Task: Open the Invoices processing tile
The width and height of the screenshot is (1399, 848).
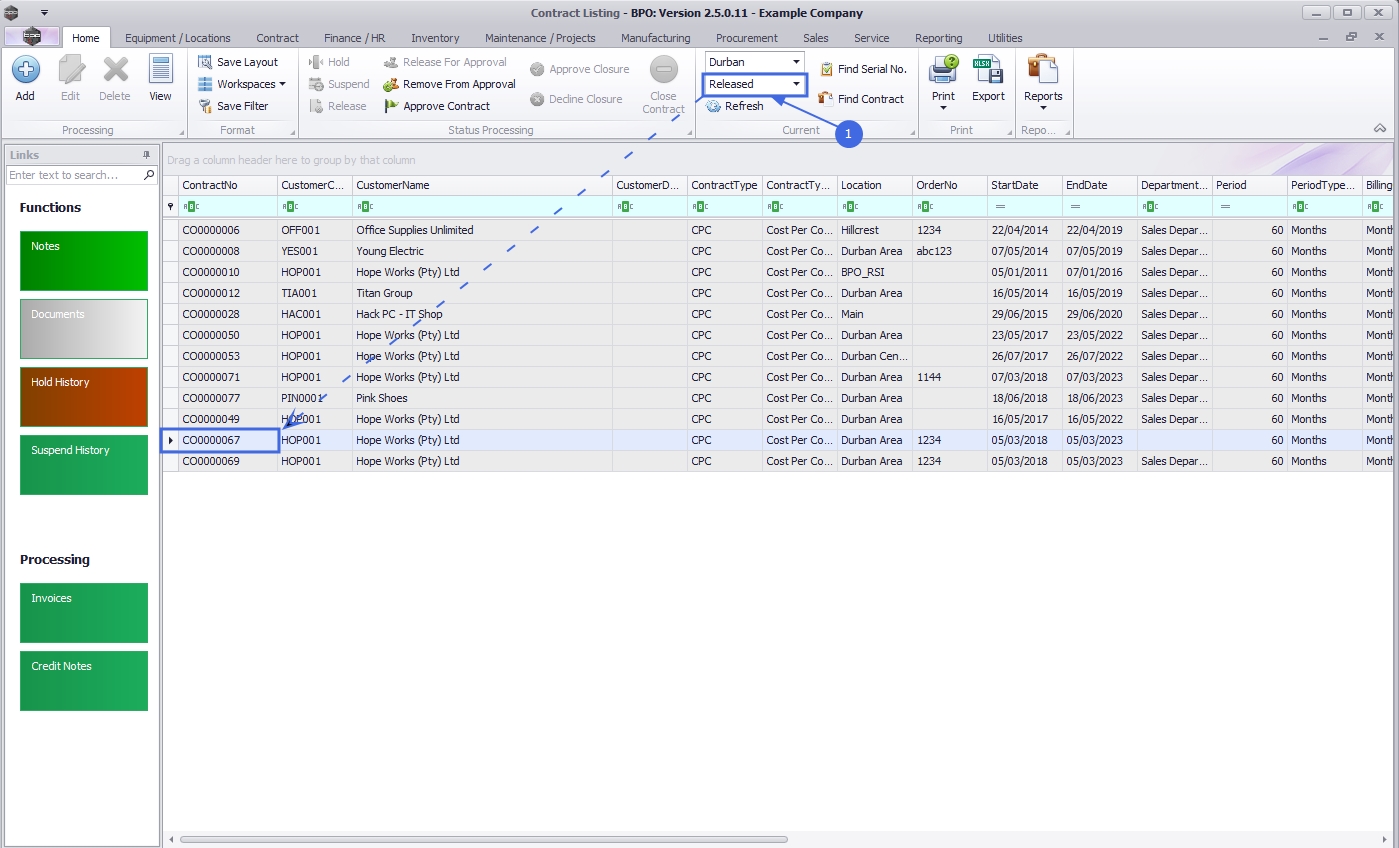Action: [84, 613]
